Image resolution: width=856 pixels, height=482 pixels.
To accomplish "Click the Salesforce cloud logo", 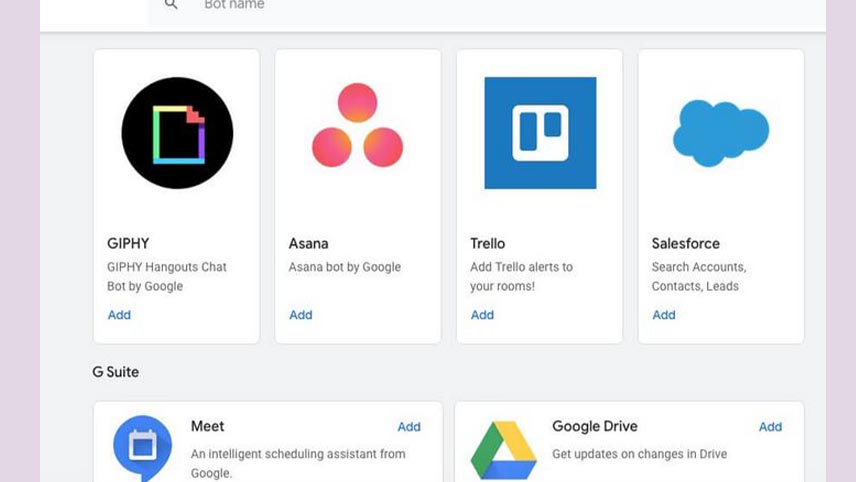I will (x=721, y=133).
